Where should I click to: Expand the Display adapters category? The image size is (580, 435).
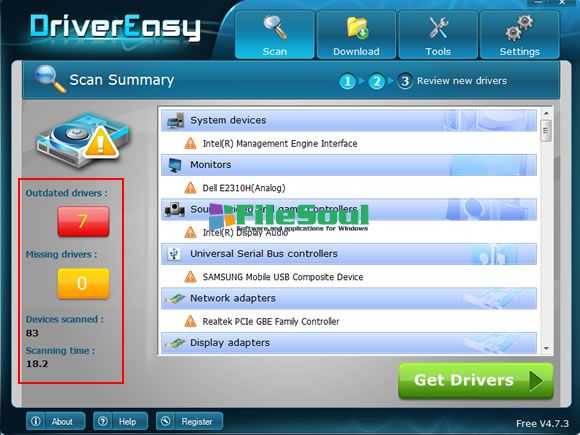coord(349,343)
